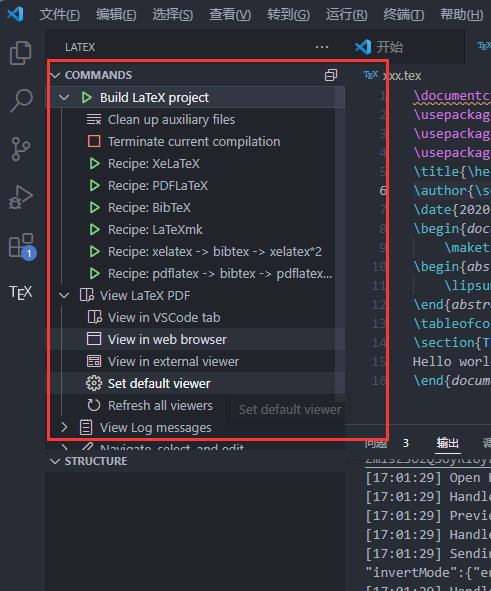Open the 查看(V) menu
This screenshot has height=591, width=491.
[230, 15]
